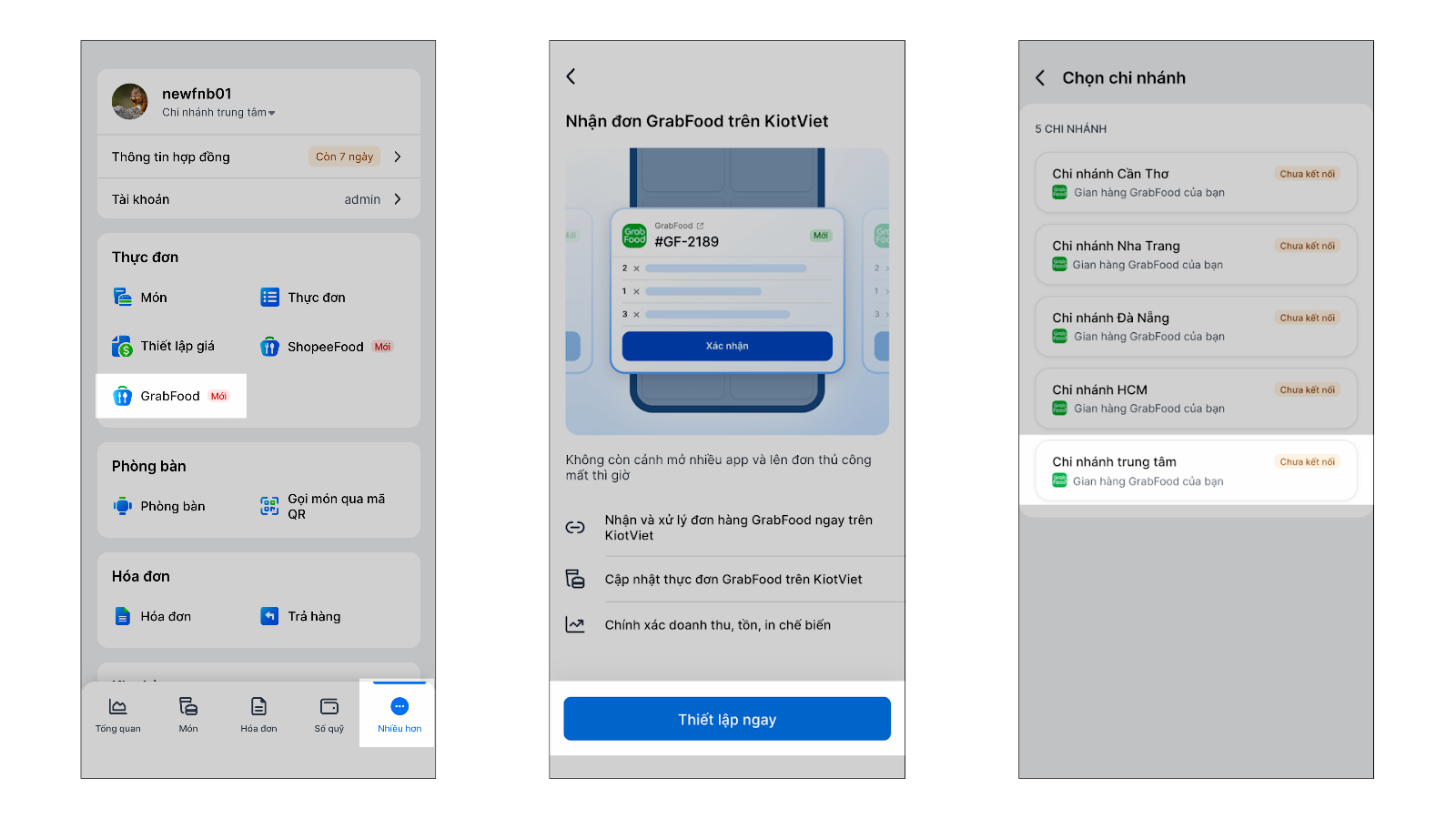Go back from the GrabFood intro screen

571,76
